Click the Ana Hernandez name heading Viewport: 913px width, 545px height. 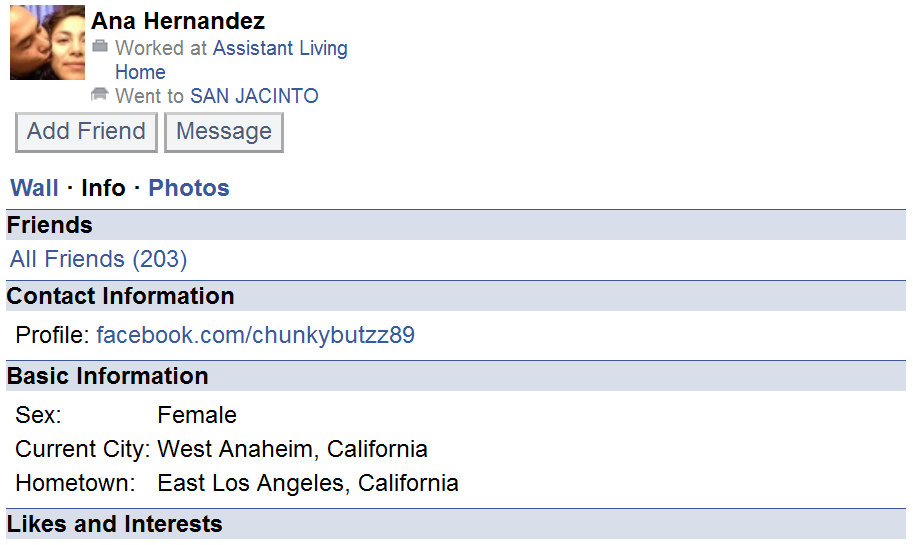pyautogui.click(x=178, y=21)
